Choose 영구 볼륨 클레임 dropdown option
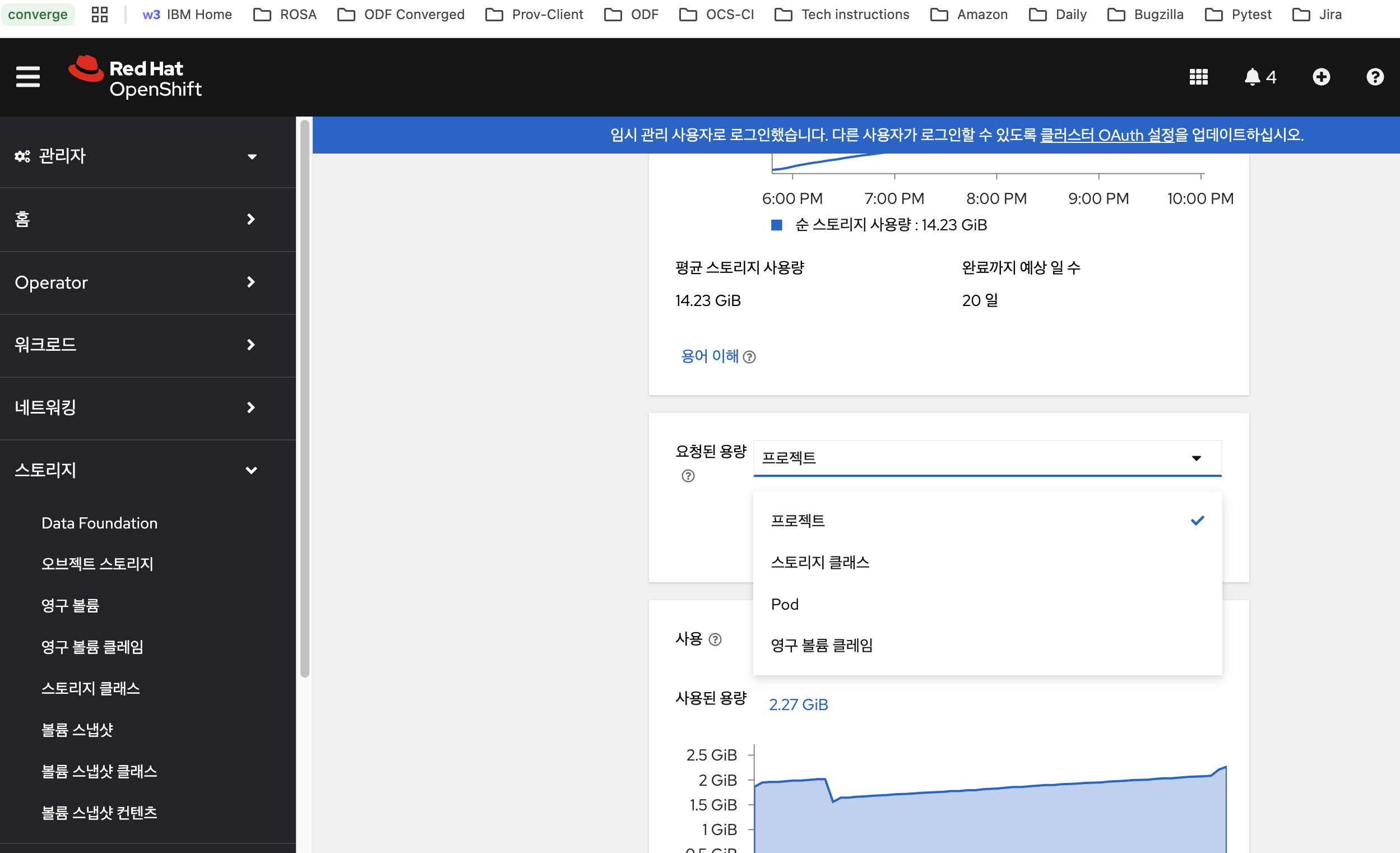Viewport: 1400px width, 853px height. (822, 646)
